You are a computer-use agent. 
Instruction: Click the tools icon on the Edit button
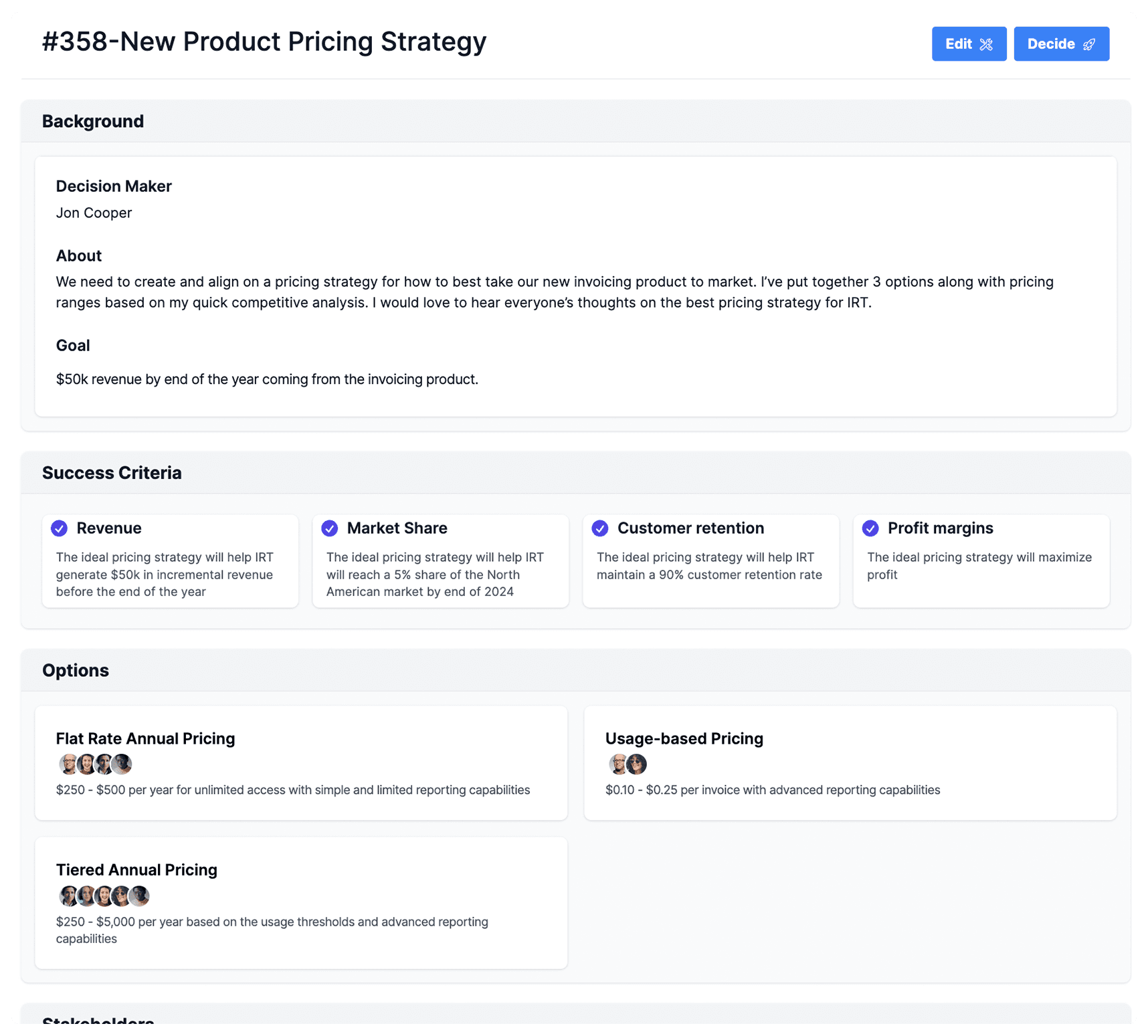tap(986, 45)
